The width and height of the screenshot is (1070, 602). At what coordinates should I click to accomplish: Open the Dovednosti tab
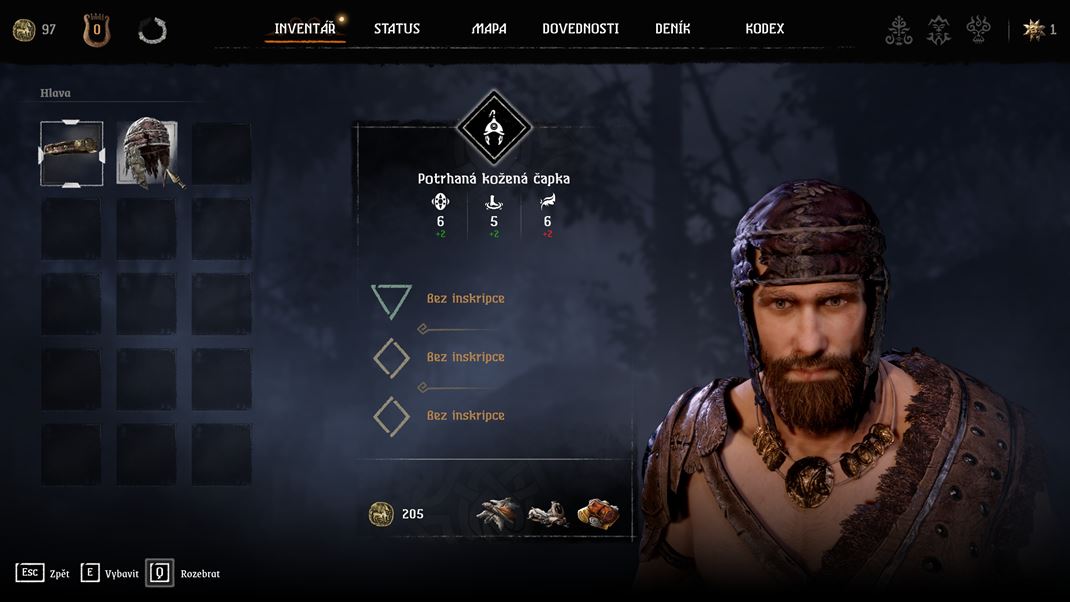(580, 29)
